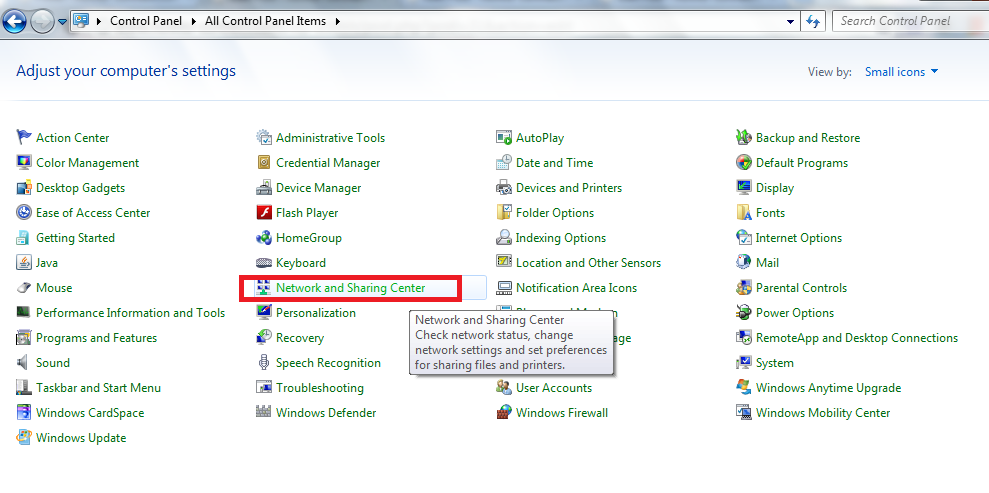Screen dimensions: 989x493
Task: Click the Devices and Printers icon
Action: click(504, 188)
